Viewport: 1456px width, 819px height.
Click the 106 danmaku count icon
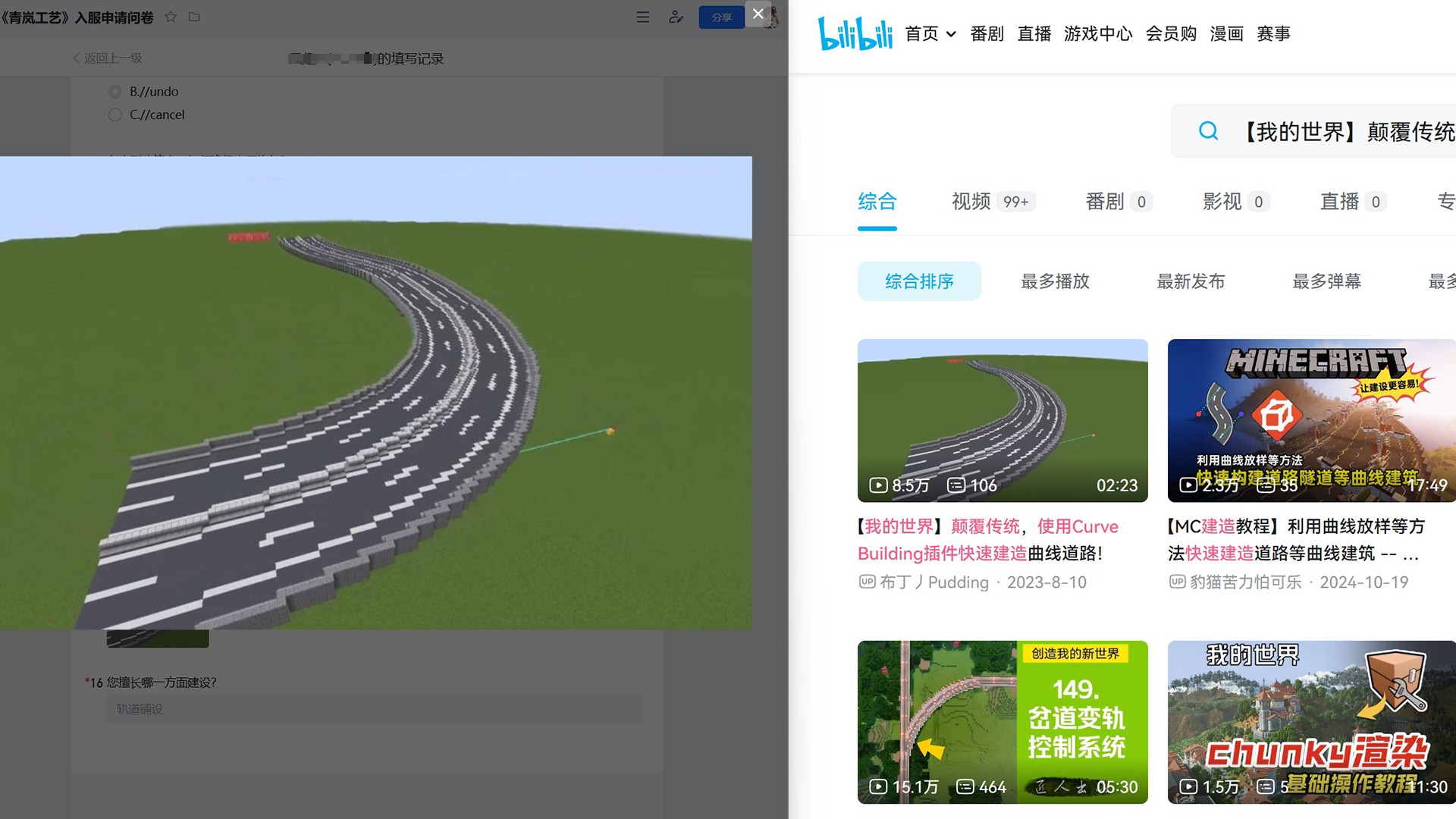point(955,485)
